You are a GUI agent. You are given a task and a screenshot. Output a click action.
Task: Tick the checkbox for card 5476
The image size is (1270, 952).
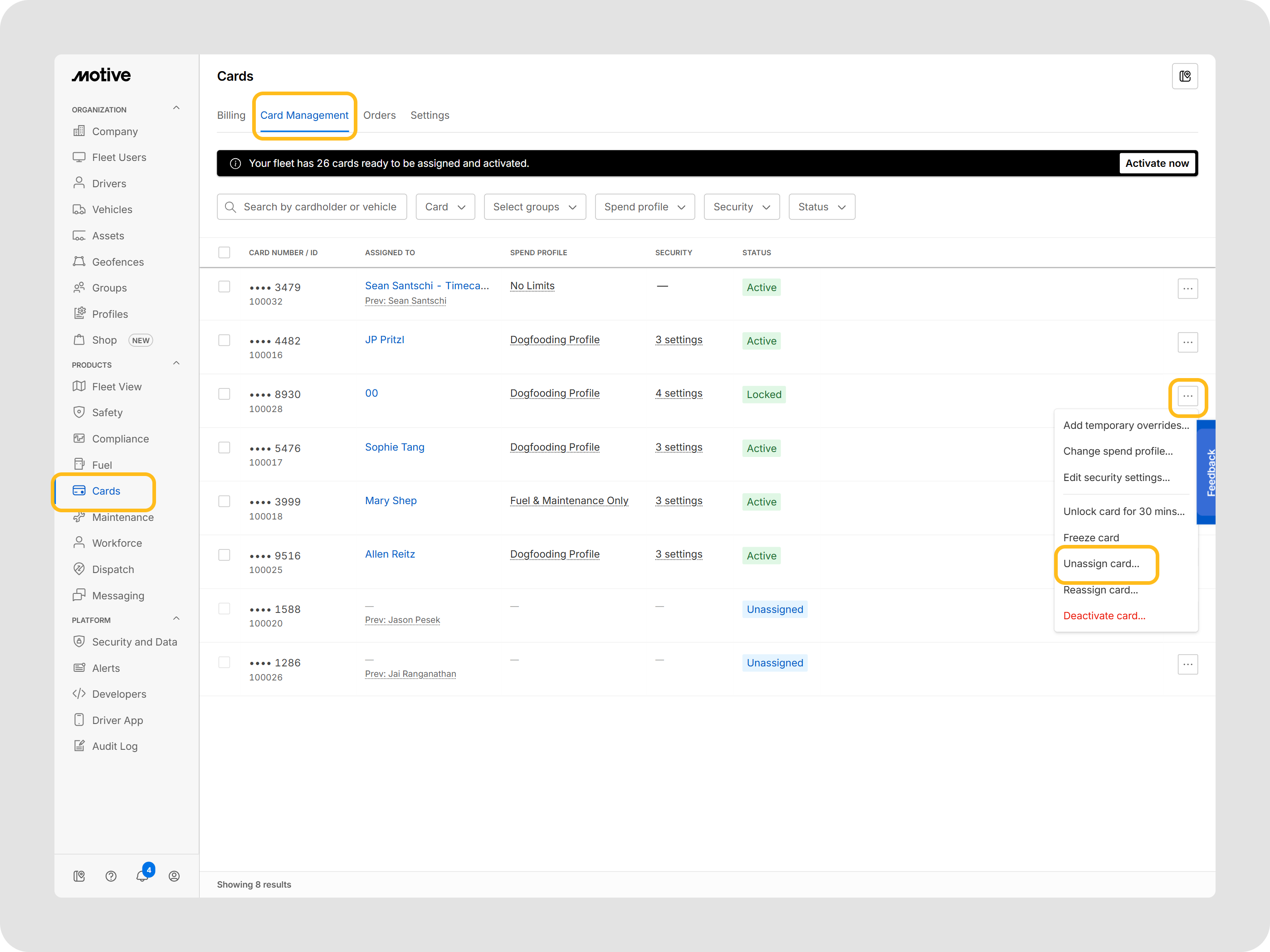click(224, 447)
